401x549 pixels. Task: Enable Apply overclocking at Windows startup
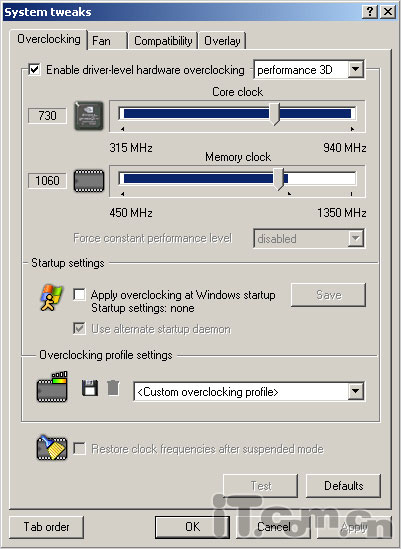point(79,294)
